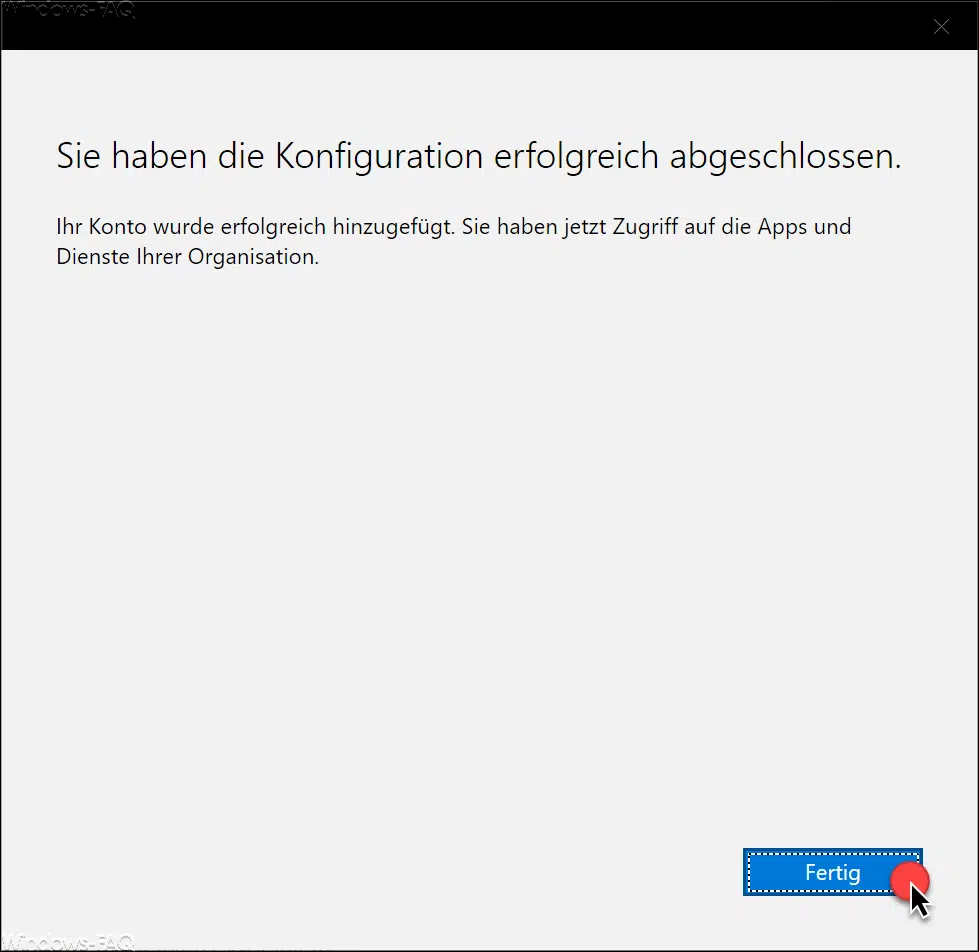The image size is (979, 952).
Task: Click the word "abgeschlossen" in the heading
Action: tap(784, 157)
